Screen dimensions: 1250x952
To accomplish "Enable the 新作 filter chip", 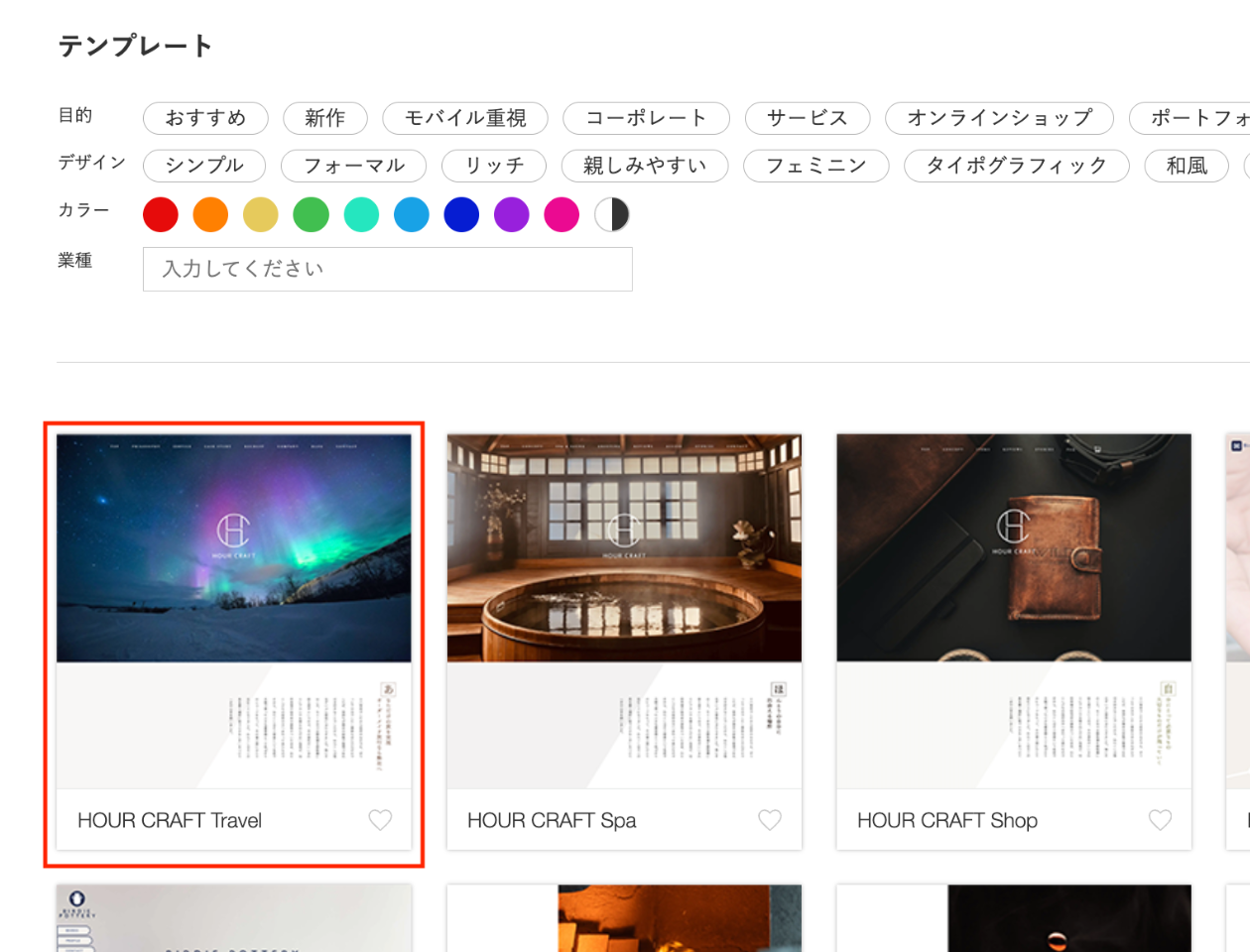I will [x=325, y=118].
